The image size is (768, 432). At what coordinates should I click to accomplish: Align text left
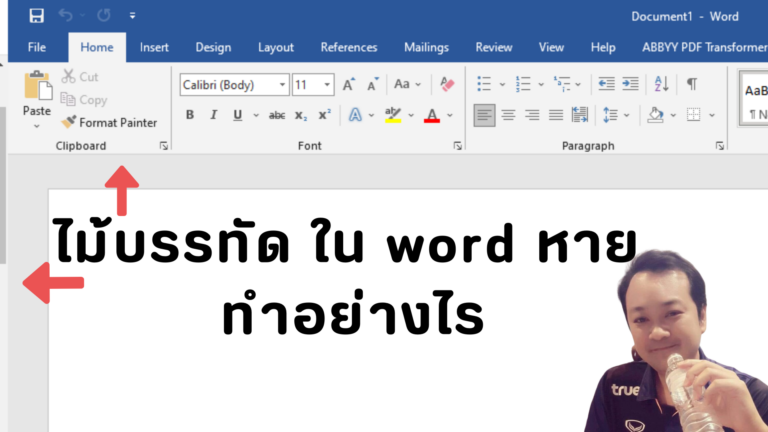tap(484, 115)
